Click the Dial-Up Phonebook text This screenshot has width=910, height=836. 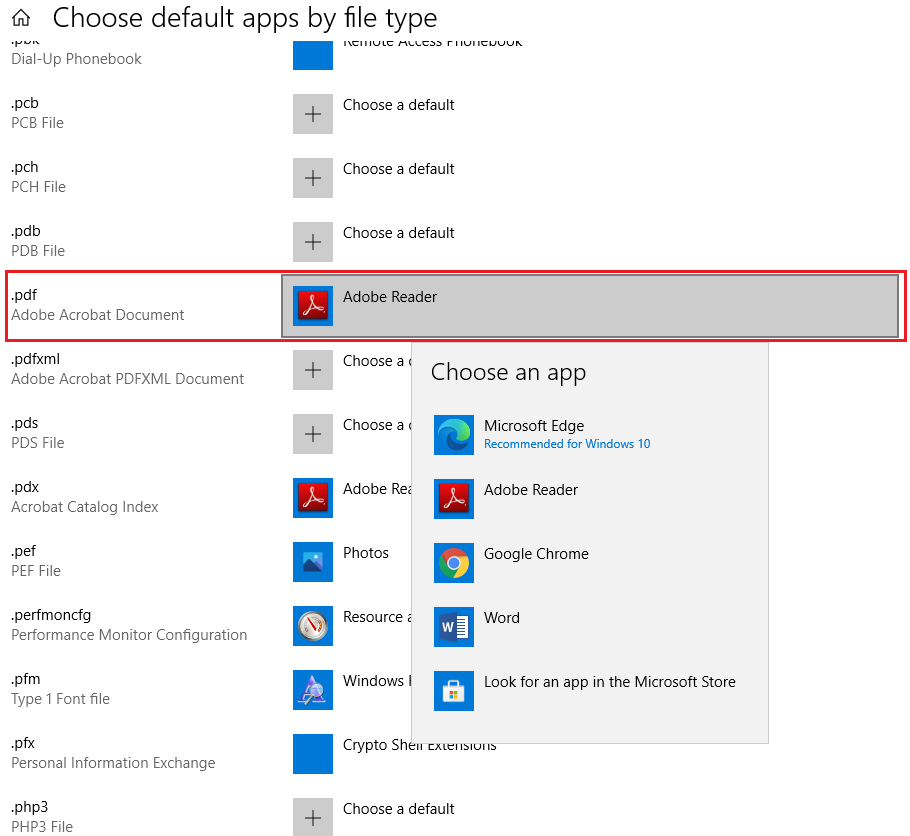pos(76,59)
